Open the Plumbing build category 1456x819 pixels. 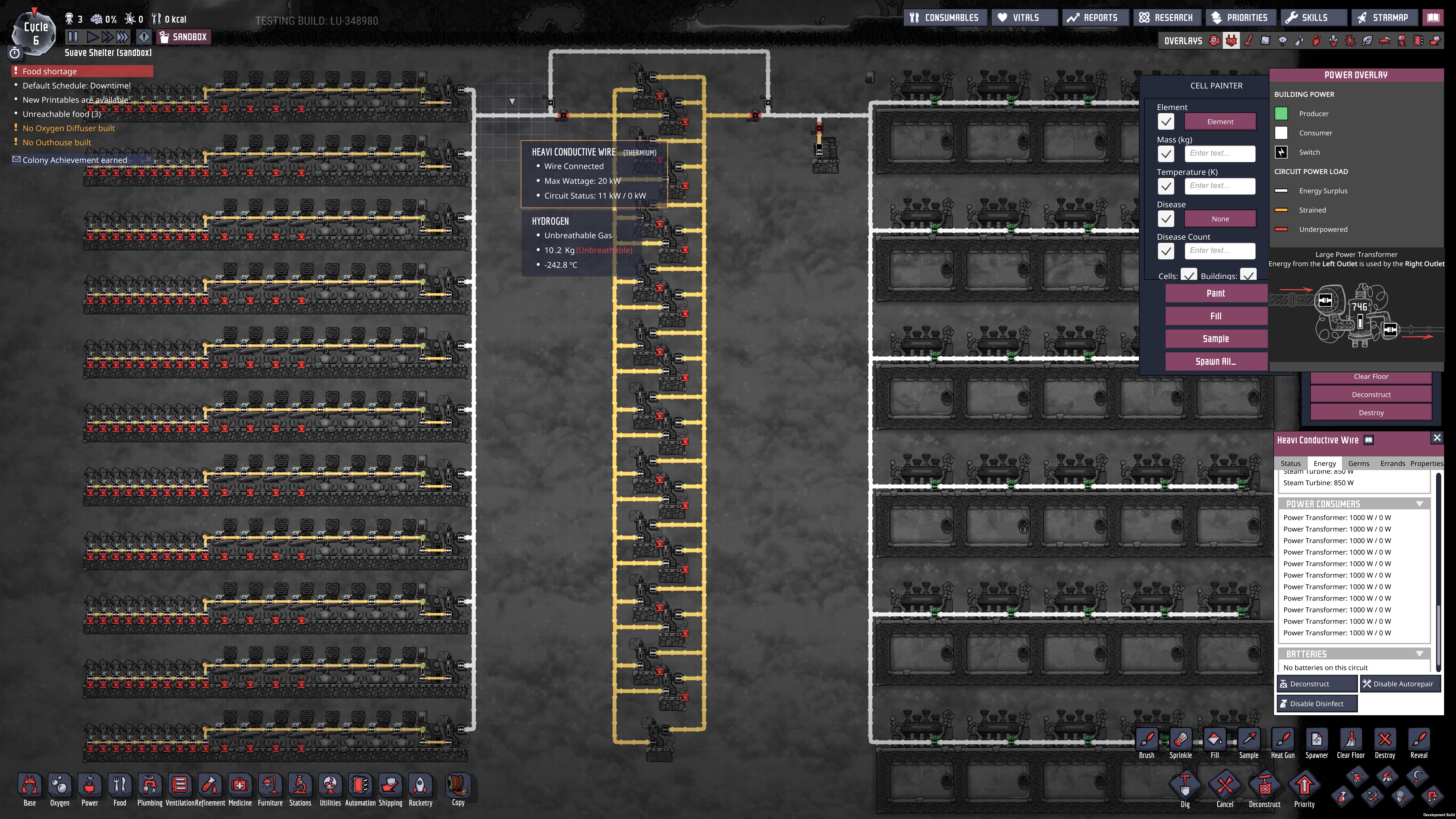point(149,786)
